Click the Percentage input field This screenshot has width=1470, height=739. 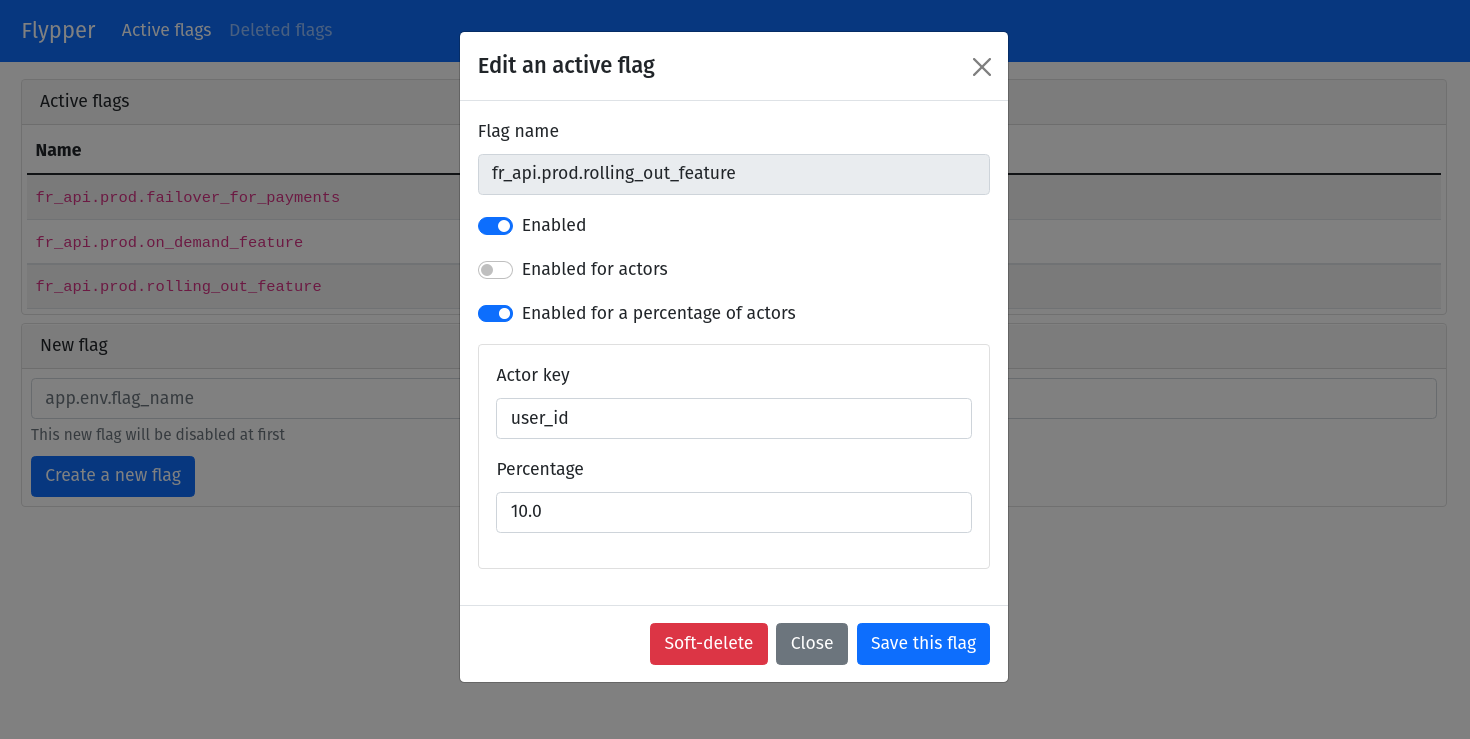tap(733, 512)
